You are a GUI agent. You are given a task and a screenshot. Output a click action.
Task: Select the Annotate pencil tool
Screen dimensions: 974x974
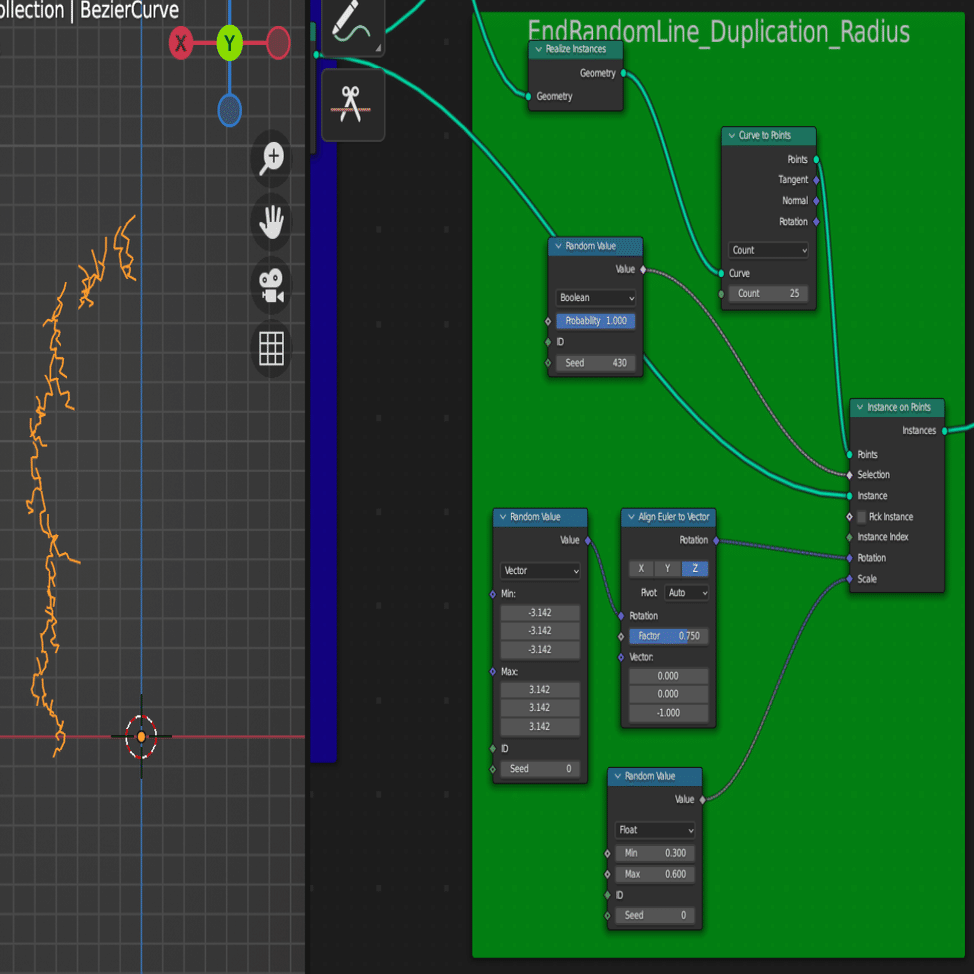352,25
